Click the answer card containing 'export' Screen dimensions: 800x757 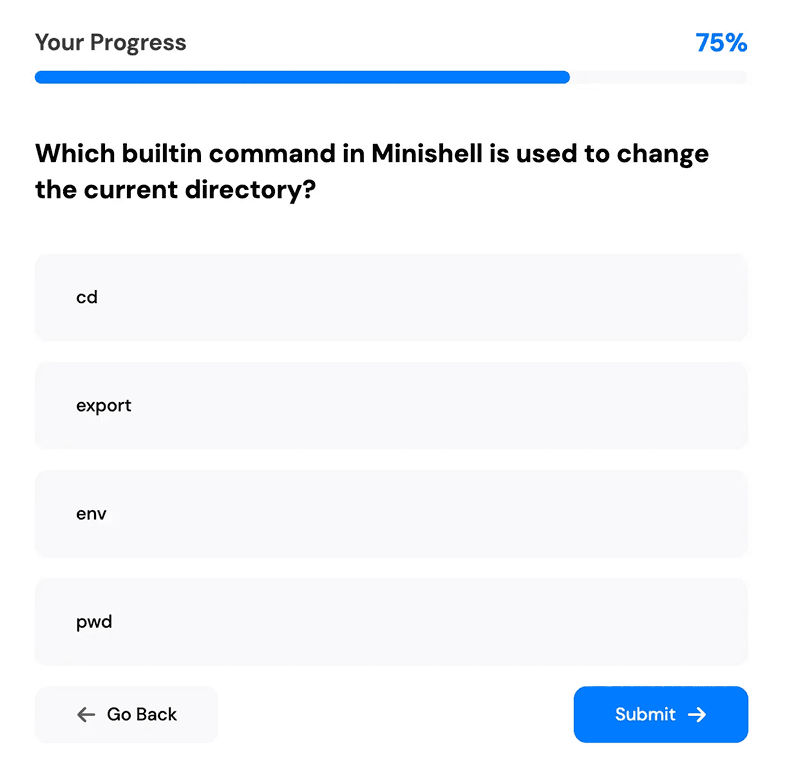392,405
